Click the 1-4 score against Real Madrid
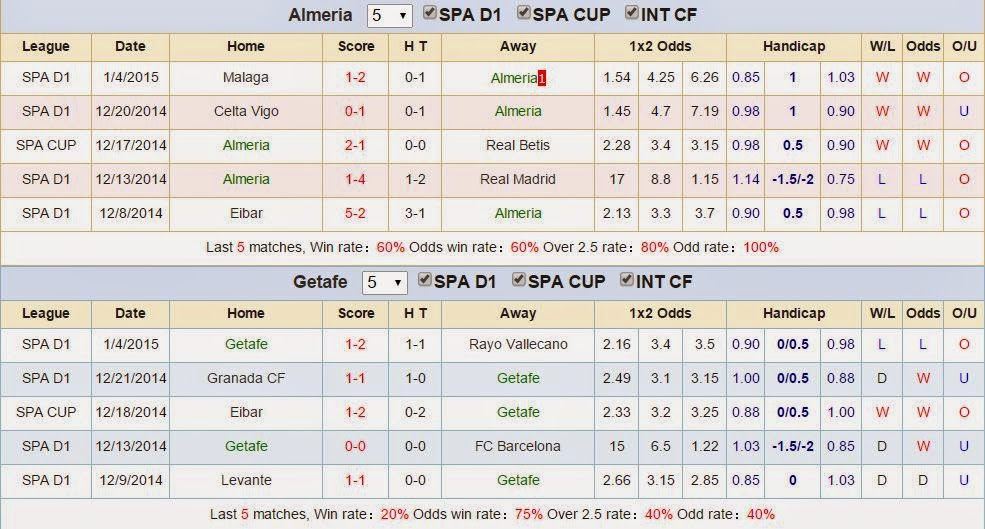 (355, 180)
